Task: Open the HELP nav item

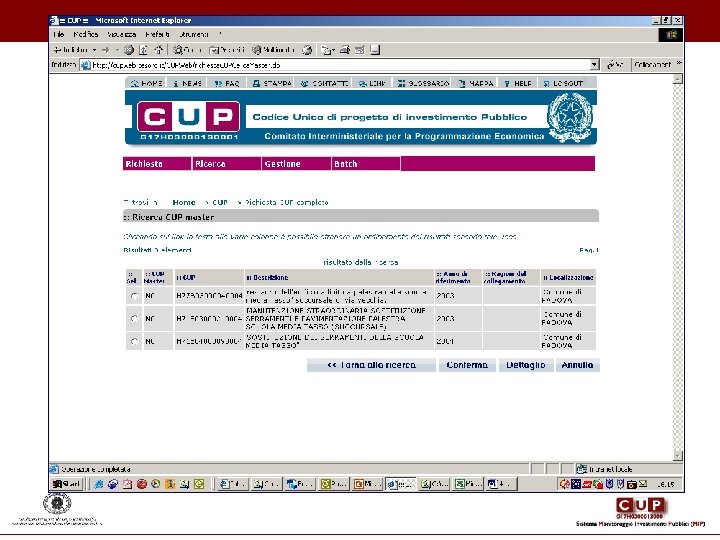Action: [518, 83]
